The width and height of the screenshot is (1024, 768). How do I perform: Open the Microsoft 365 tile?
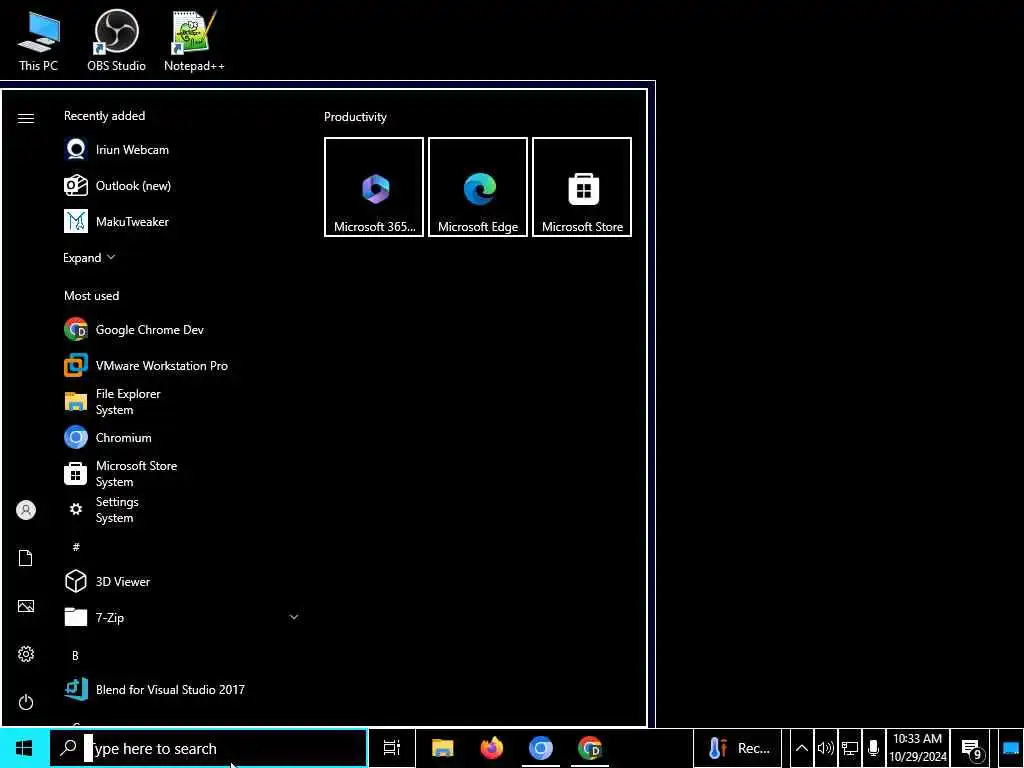coord(374,187)
